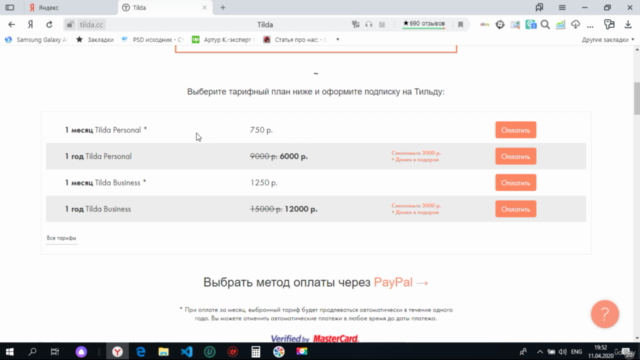
Task: Open Task View on taskbar
Action: [x=55, y=351]
